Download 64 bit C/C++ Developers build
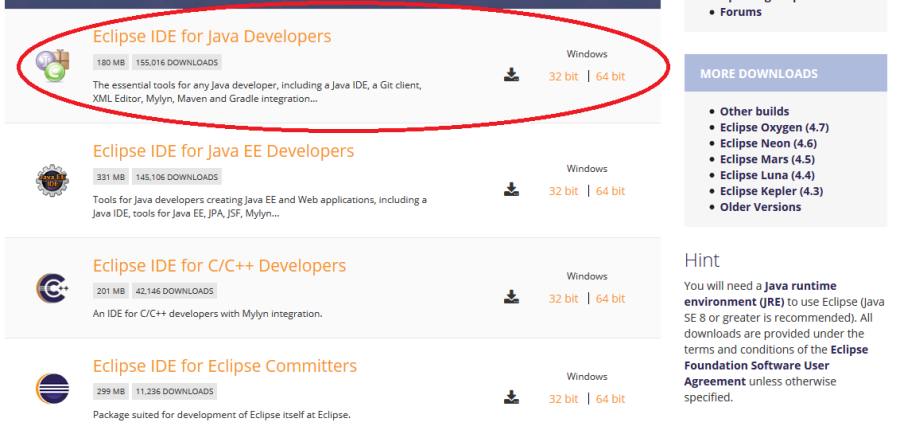900x434 pixels. pyautogui.click(x=610, y=298)
